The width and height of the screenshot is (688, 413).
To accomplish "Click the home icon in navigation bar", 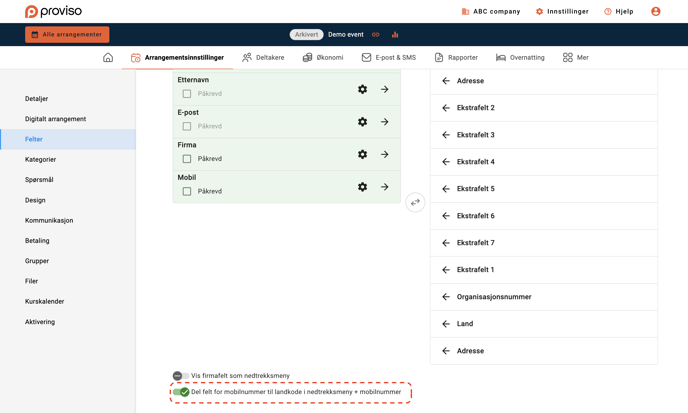I will 108,58.
